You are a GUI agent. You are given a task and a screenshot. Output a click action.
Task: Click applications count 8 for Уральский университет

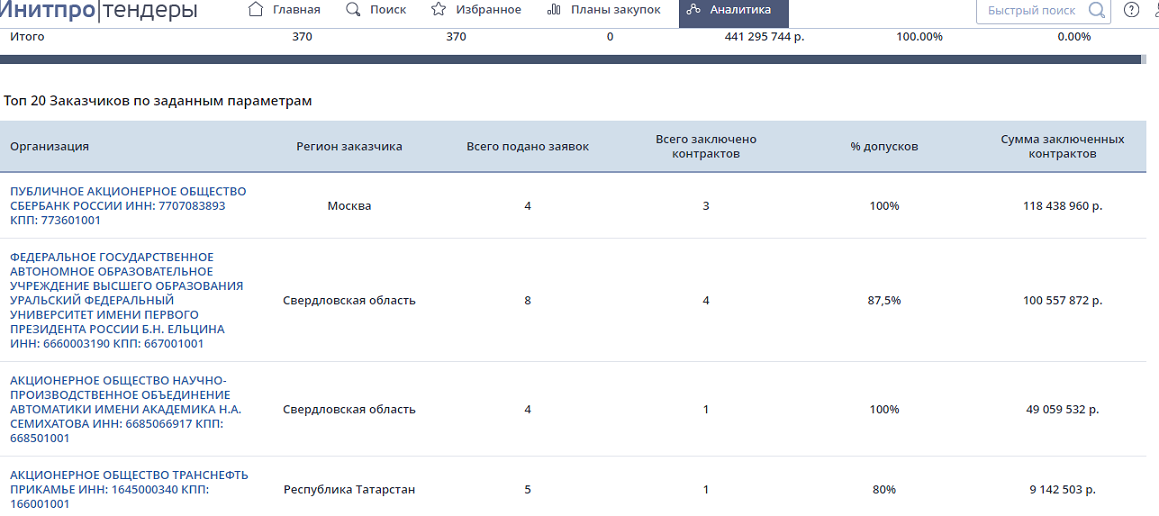tap(528, 300)
